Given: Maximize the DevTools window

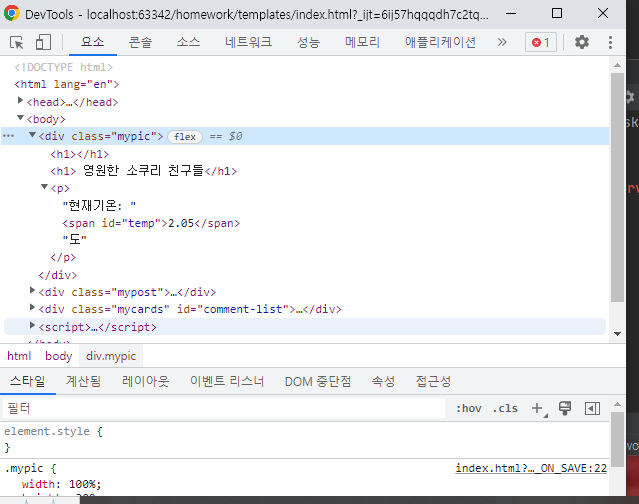Looking at the screenshot, I should [557, 13].
